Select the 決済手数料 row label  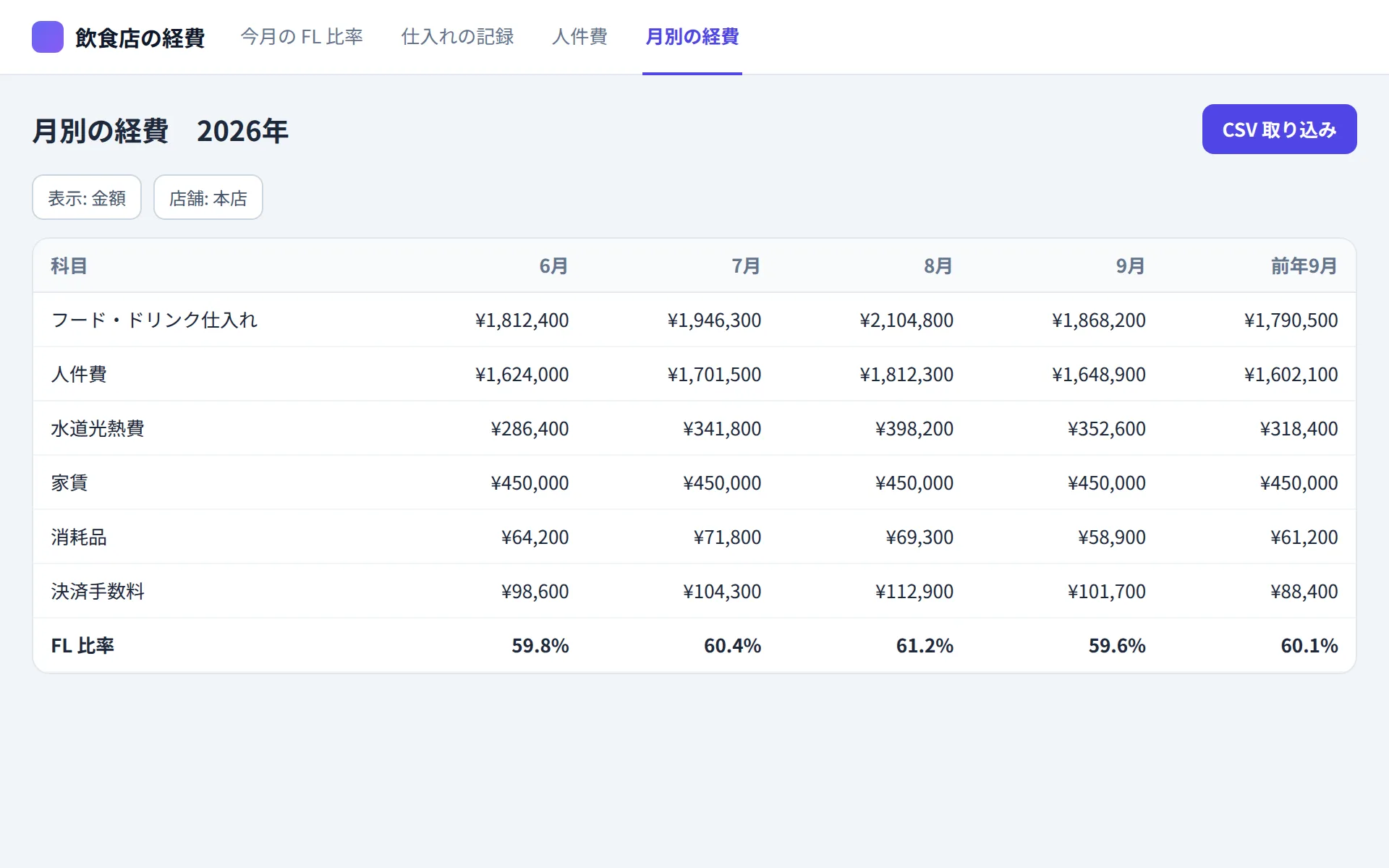[98, 592]
